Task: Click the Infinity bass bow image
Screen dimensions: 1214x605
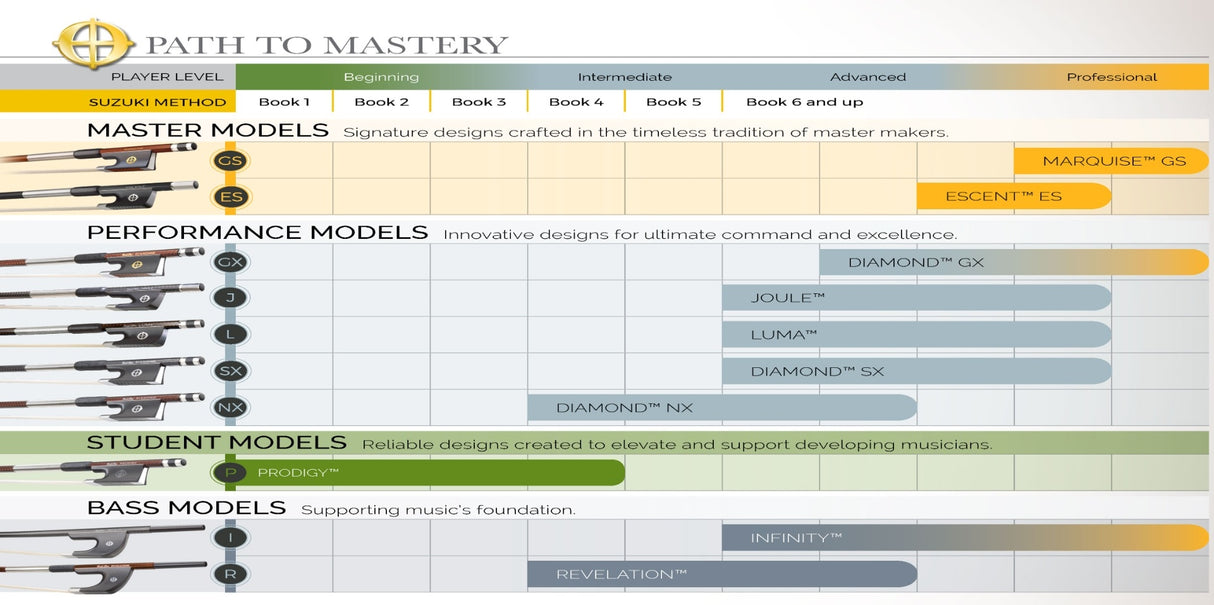Action: tap(100, 540)
